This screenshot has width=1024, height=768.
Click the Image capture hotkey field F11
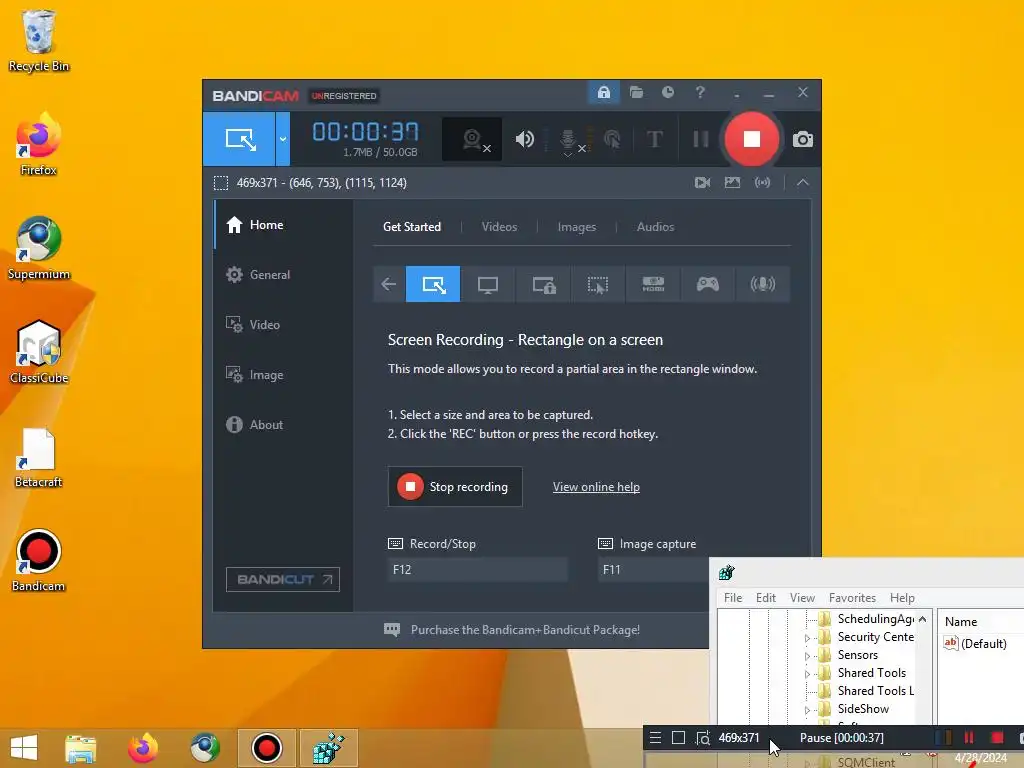pyautogui.click(x=653, y=569)
